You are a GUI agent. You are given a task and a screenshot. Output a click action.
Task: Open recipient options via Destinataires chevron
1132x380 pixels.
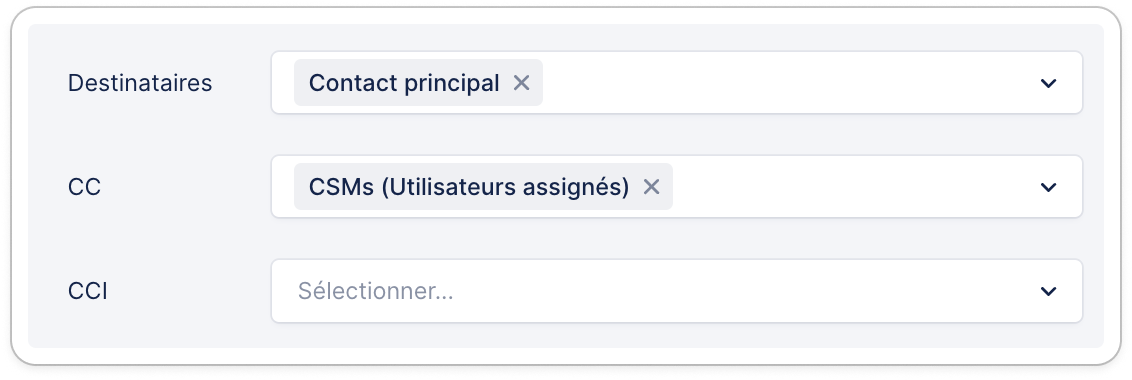1048,83
